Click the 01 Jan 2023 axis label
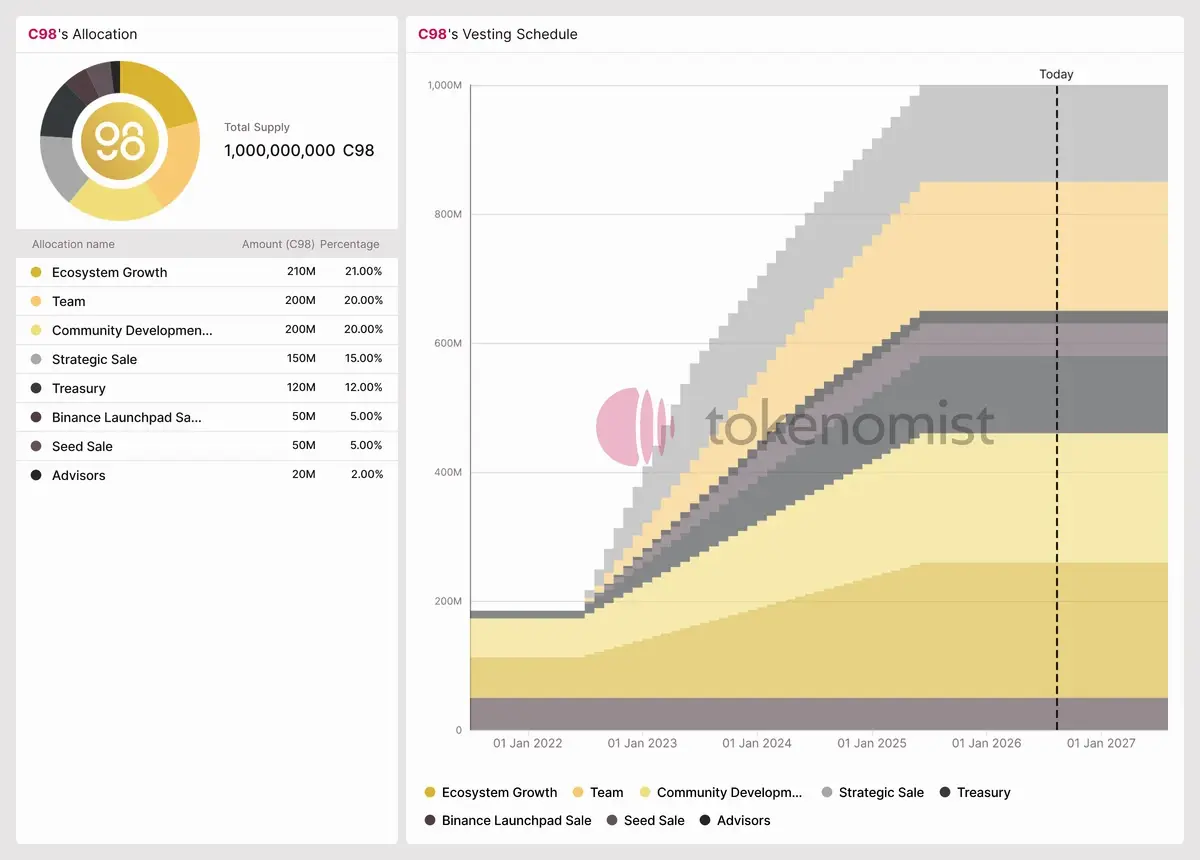This screenshot has width=1200, height=860. click(642, 743)
